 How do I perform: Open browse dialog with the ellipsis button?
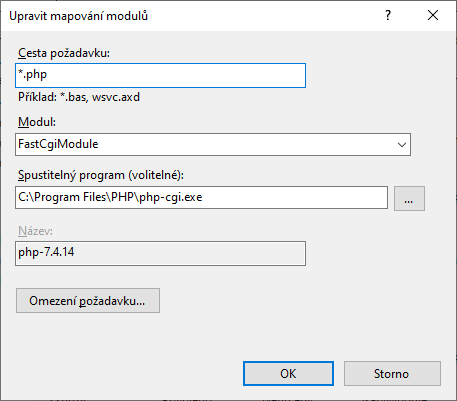point(409,198)
